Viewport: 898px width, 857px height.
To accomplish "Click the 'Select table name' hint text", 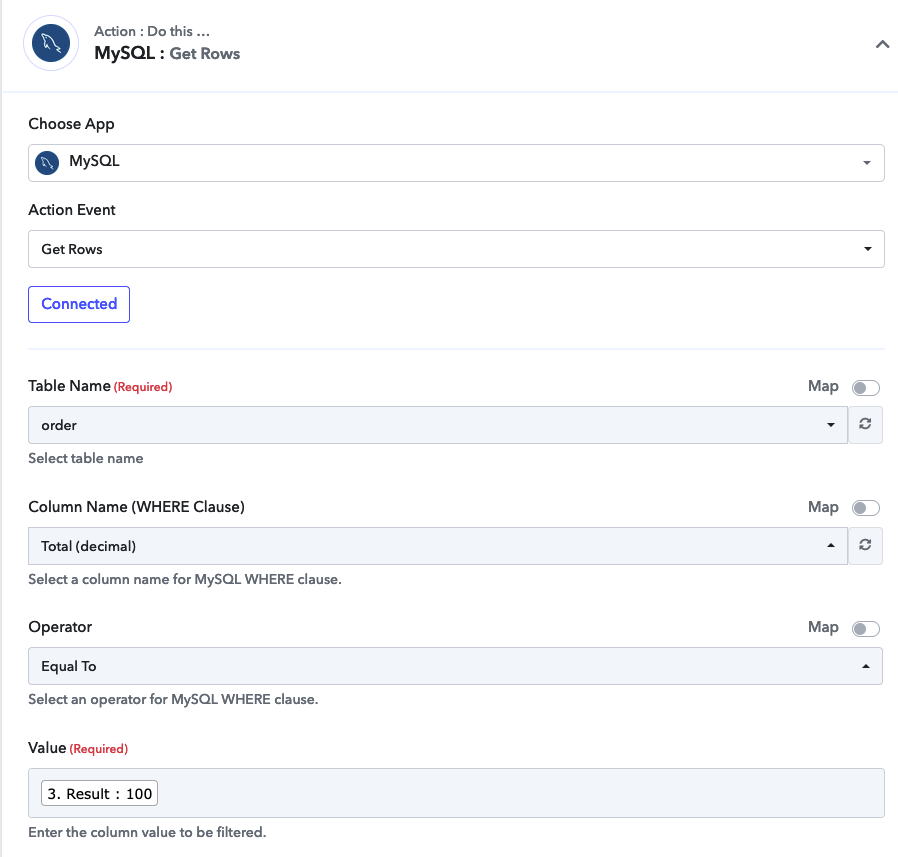I will click(85, 458).
